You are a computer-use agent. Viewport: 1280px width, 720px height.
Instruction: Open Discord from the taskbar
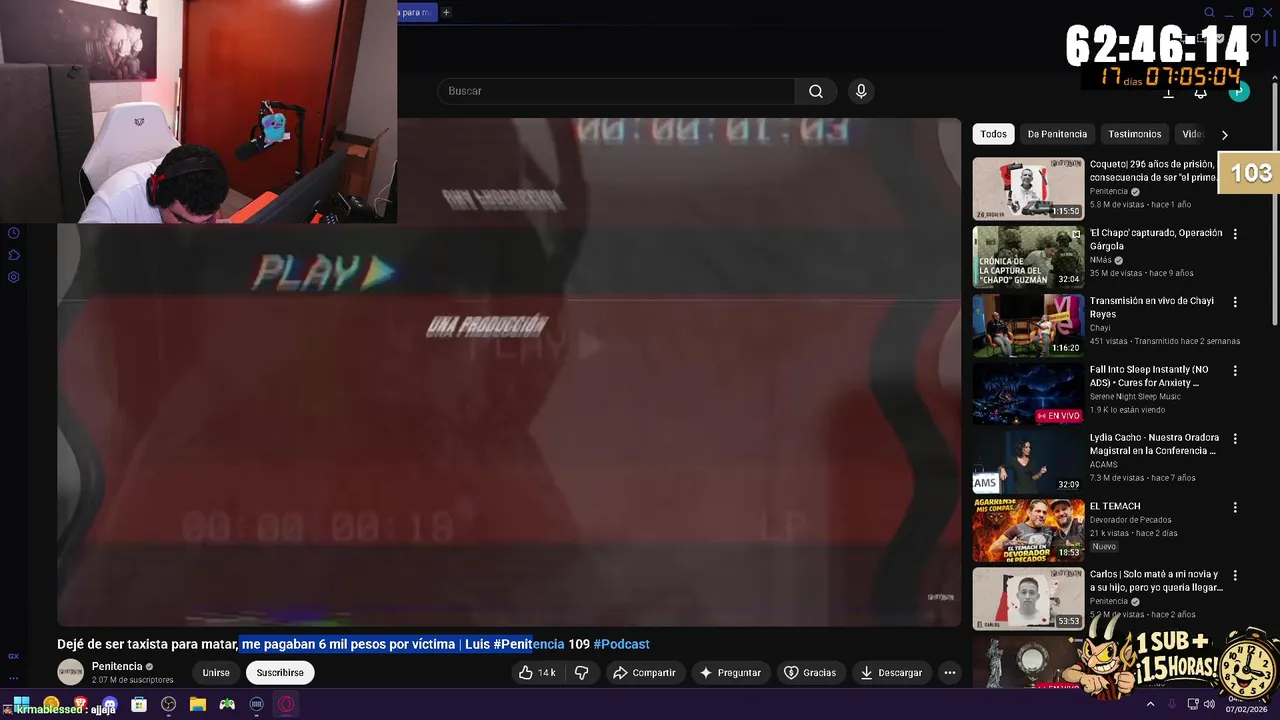110,704
